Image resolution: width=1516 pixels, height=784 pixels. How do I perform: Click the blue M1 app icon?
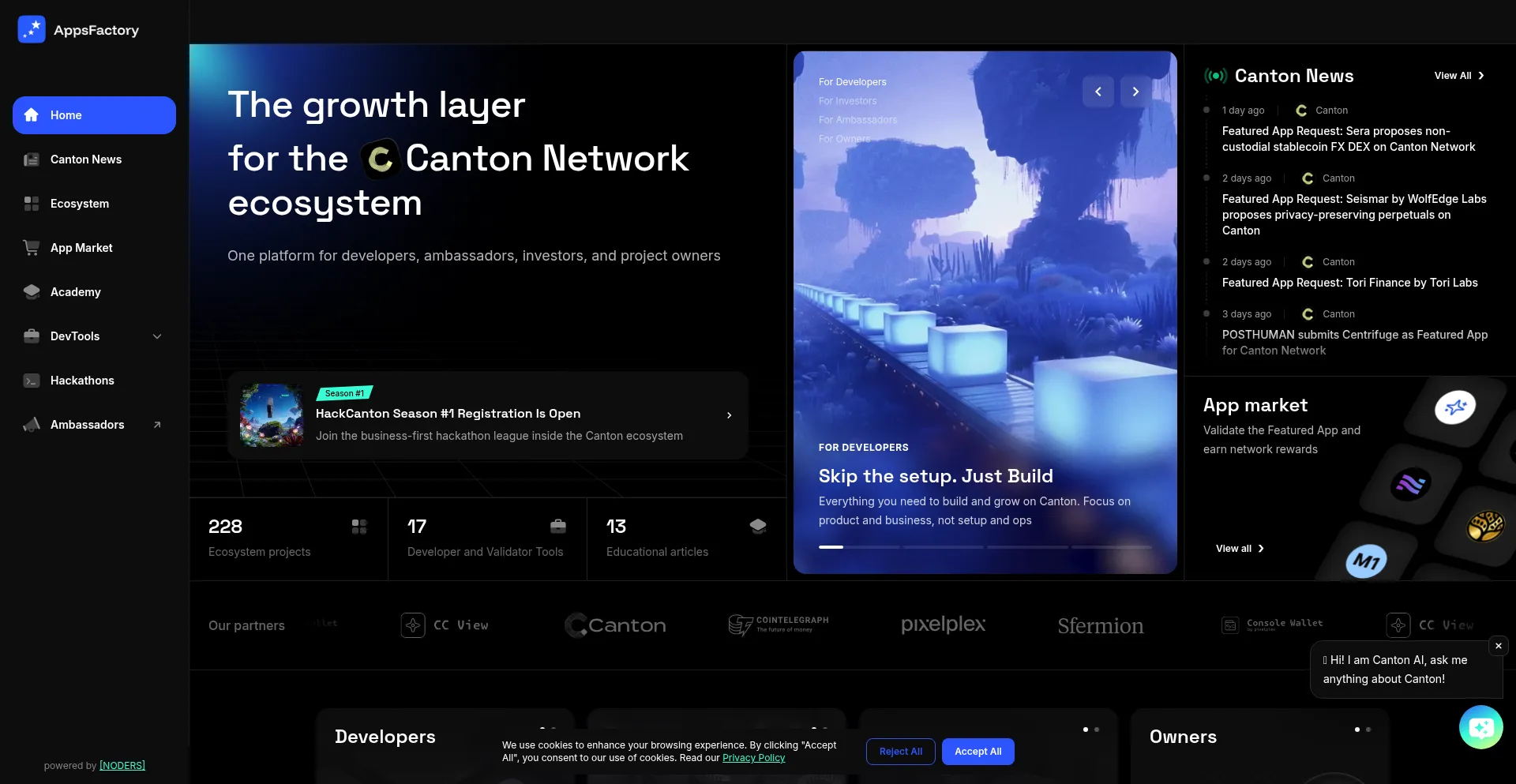[x=1366, y=561]
